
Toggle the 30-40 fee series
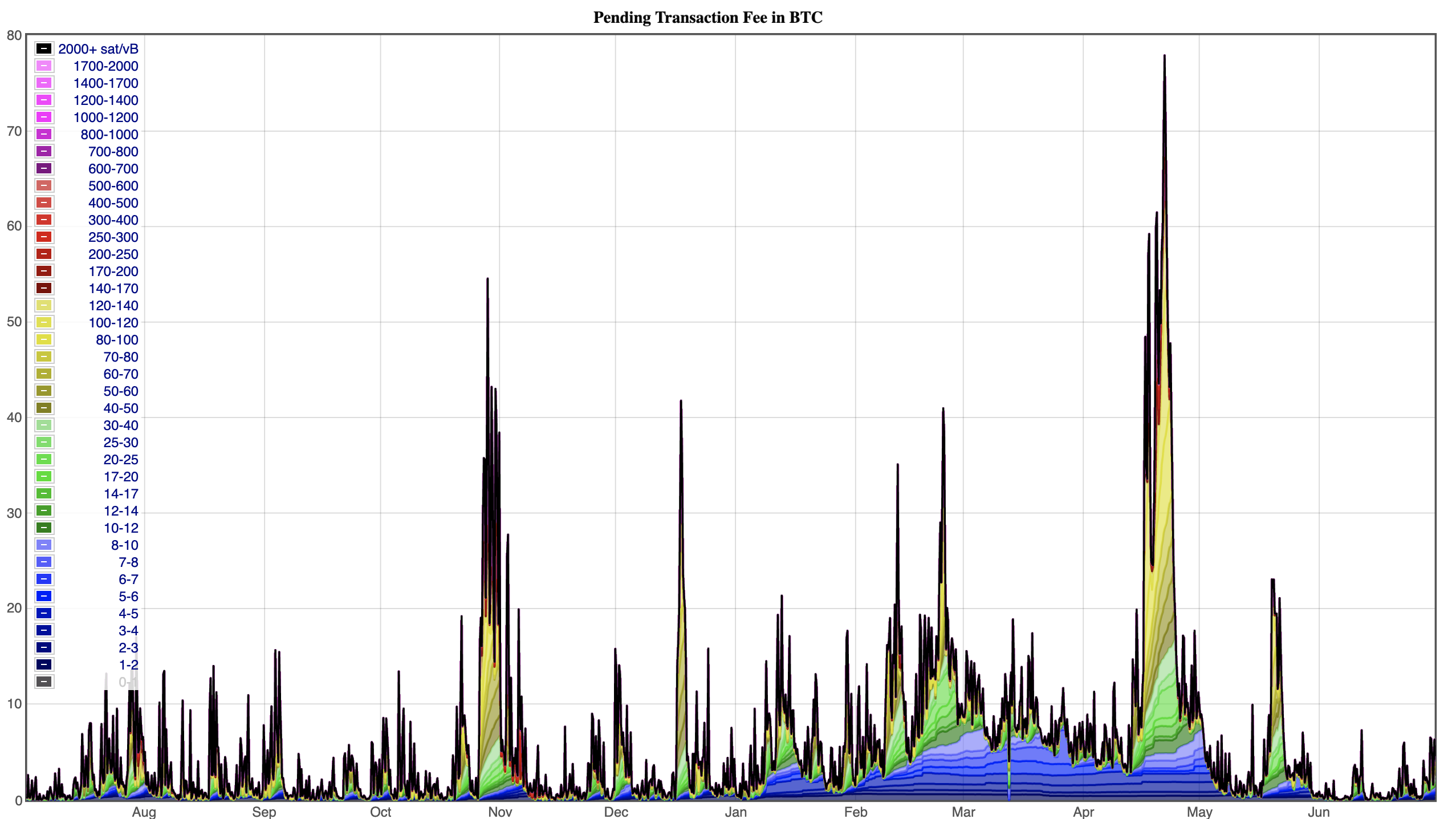[x=44, y=425]
